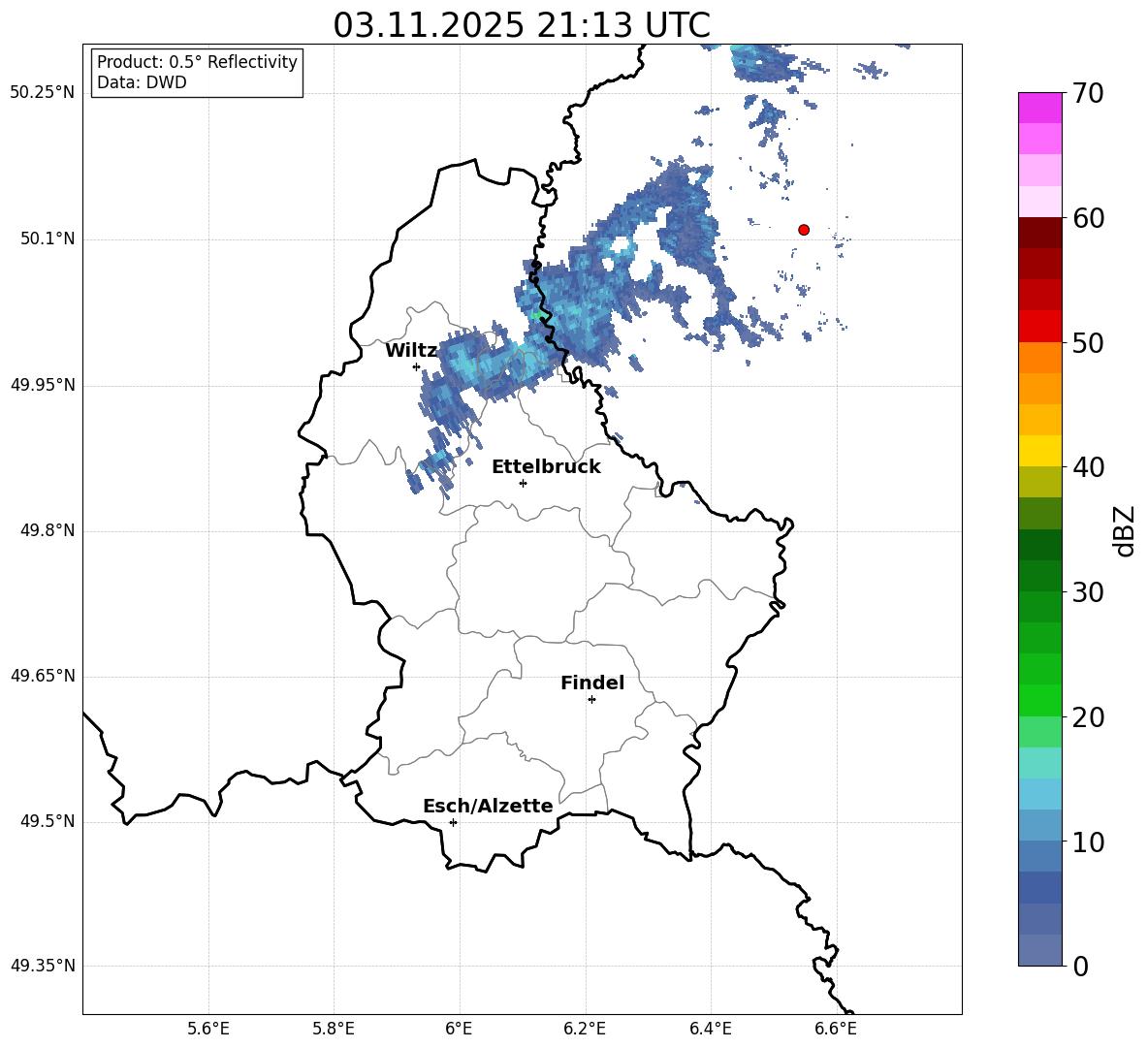Click the Wiltz city label
Viewport: 1148px width, 1048px height.
[x=411, y=351]
